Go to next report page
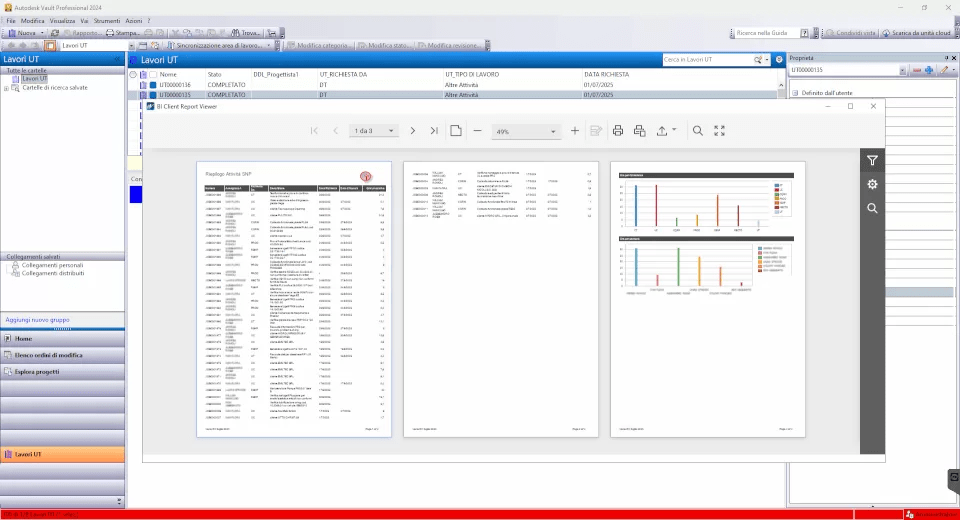Image resolution: width=960 pixels, height=520 pixels. (413, 130)
